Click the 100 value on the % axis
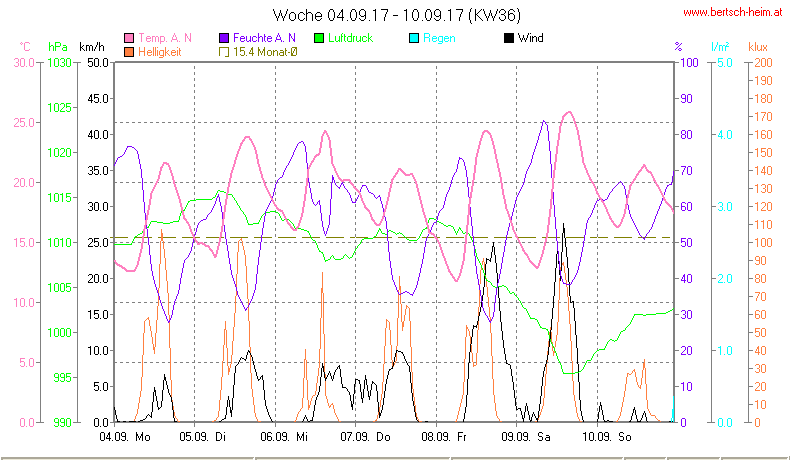This screenshot has height=460, width=790. click(689, 63)
